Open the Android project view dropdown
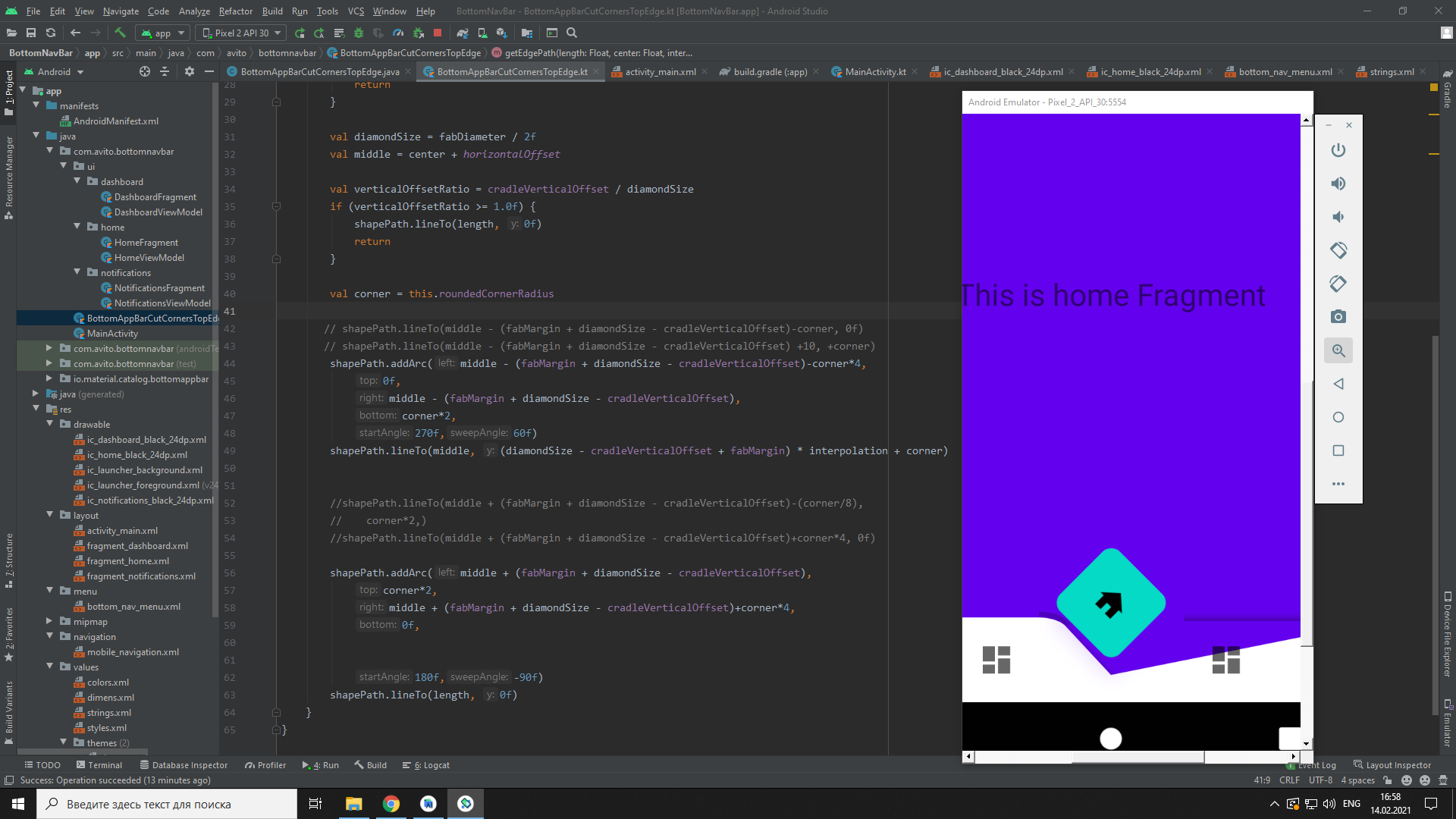This screenshot has width=1456, height=819. [x=54, y=71]
